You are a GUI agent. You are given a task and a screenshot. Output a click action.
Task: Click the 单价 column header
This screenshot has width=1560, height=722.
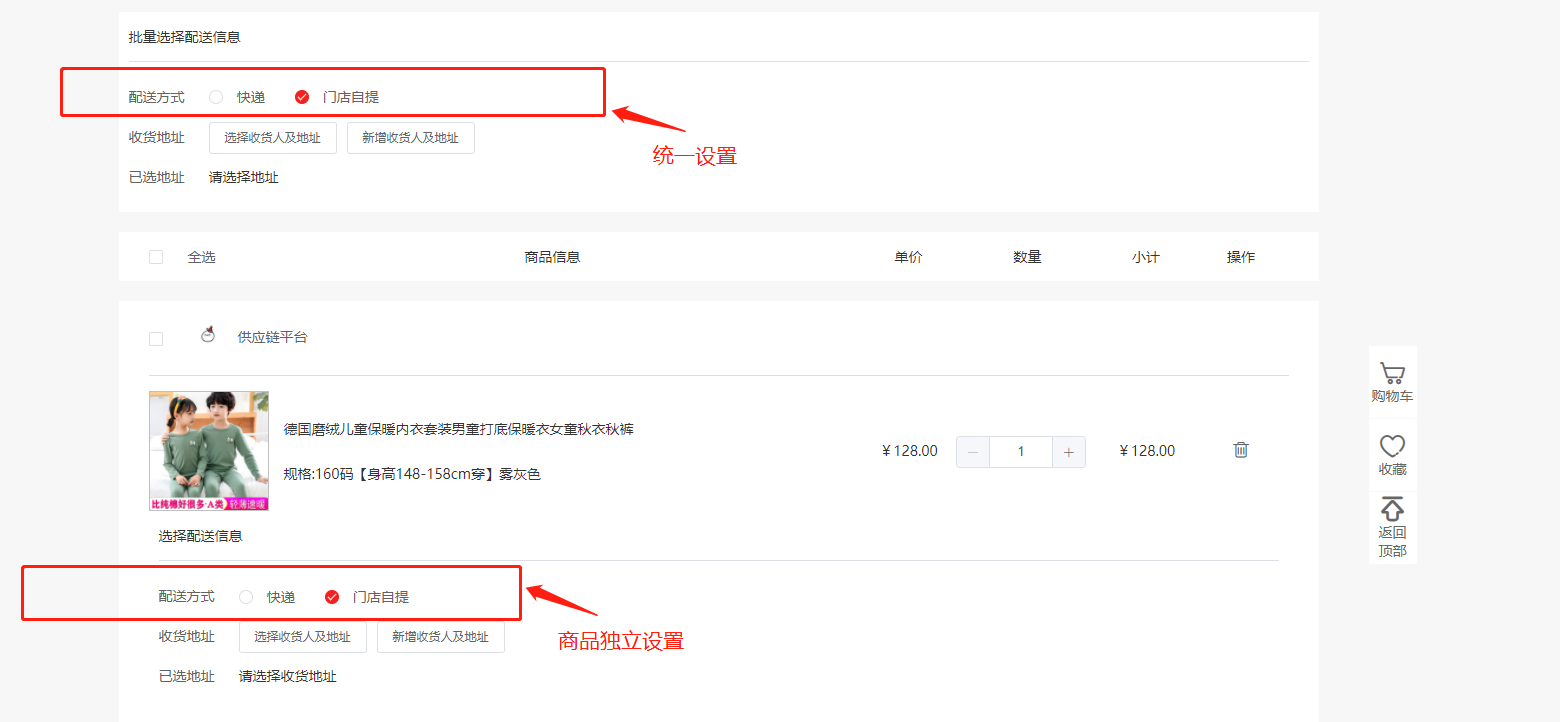tap(909, 257)
